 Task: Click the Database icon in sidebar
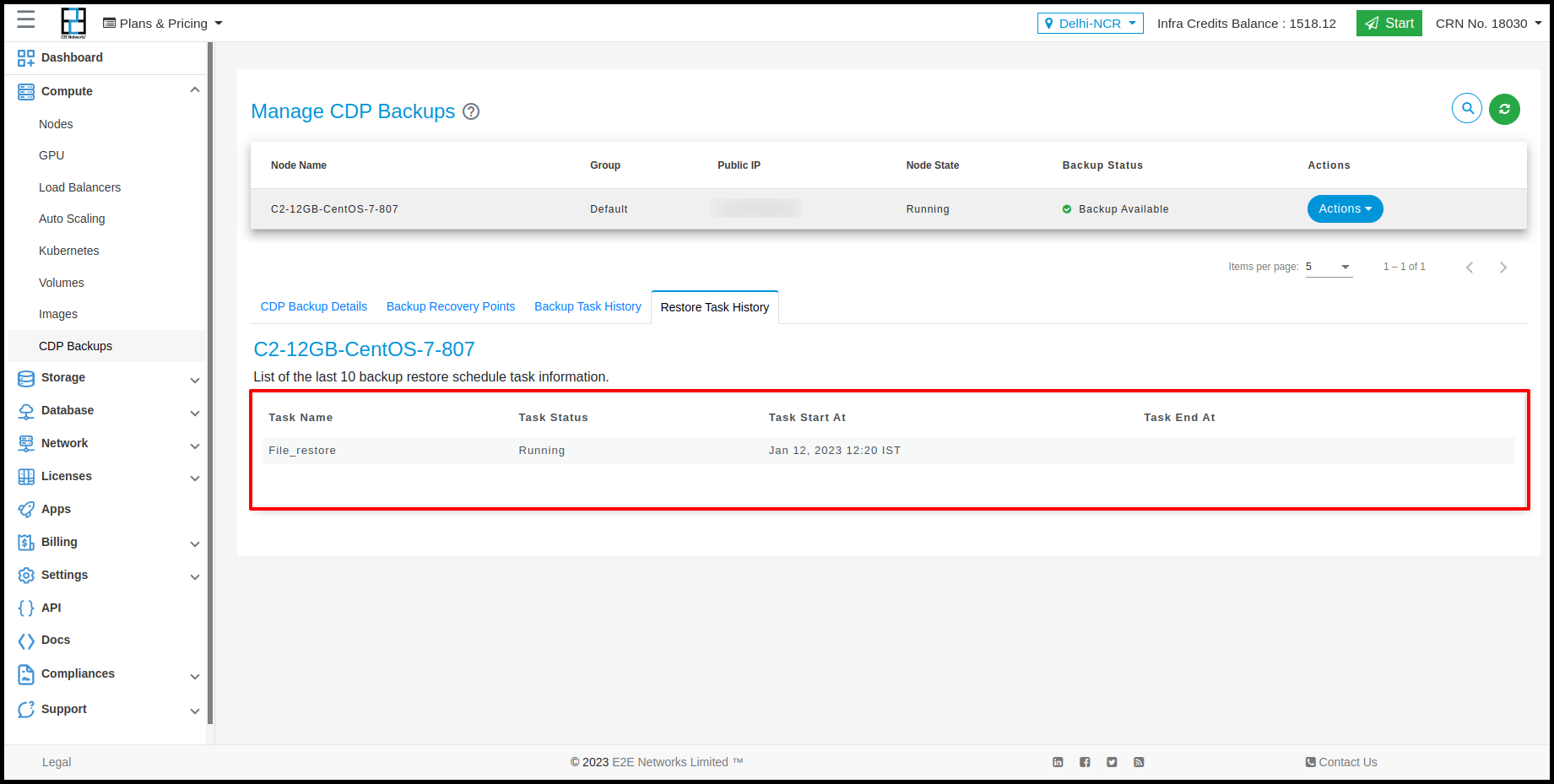[x=26, y=411]
